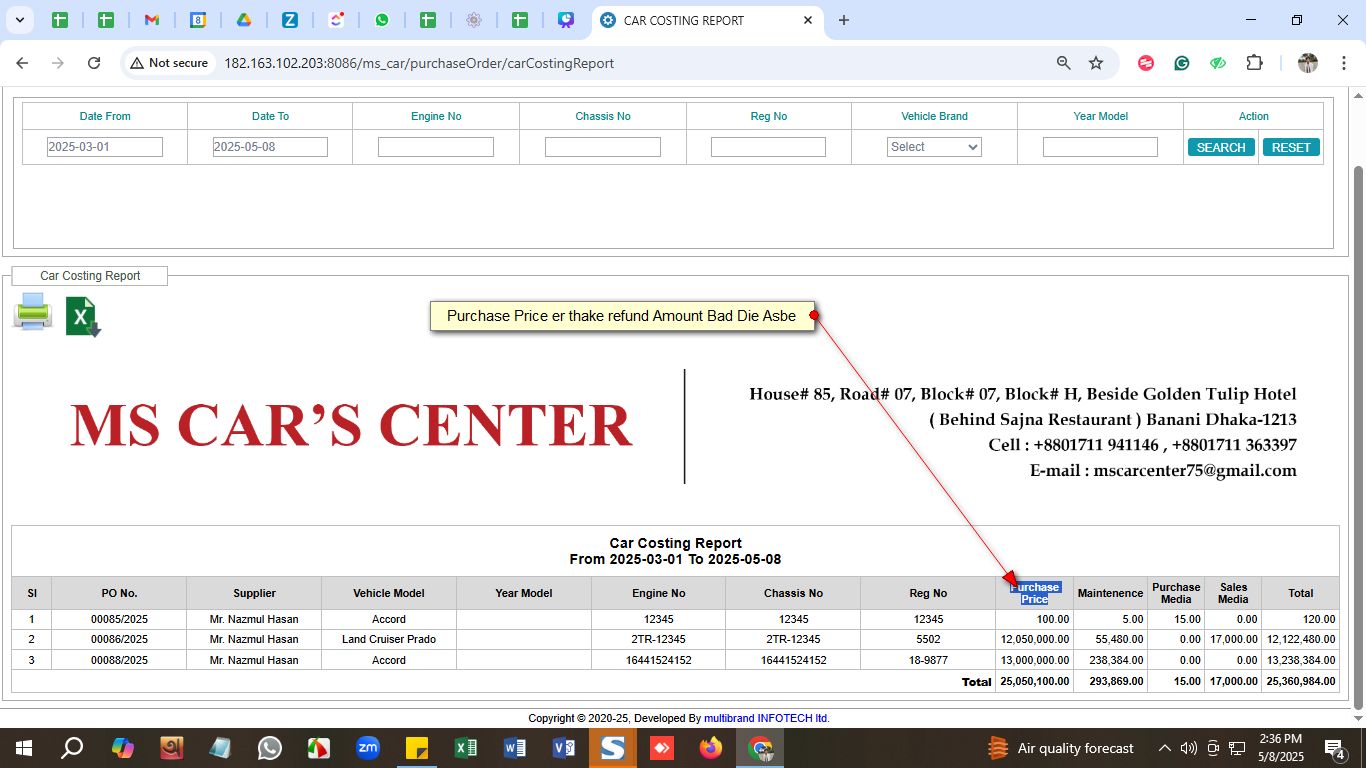
Task: Focus the Engine No input
Action: (436, 147)
